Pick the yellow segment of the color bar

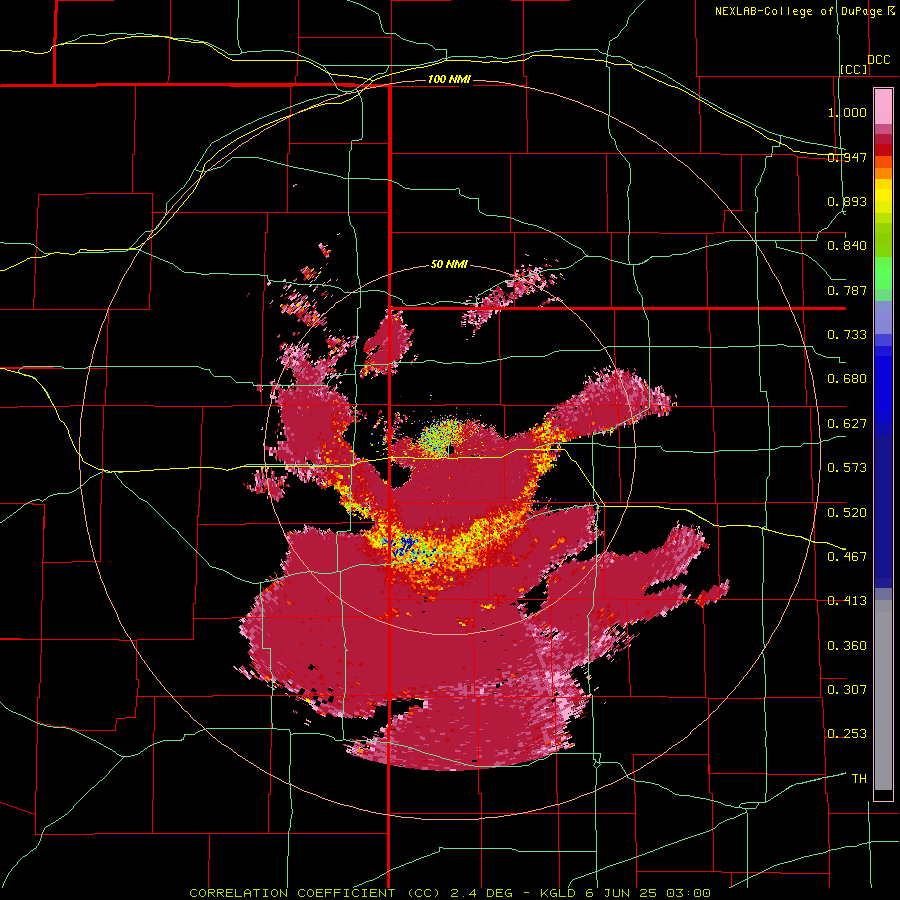click(x=883, y=197)
